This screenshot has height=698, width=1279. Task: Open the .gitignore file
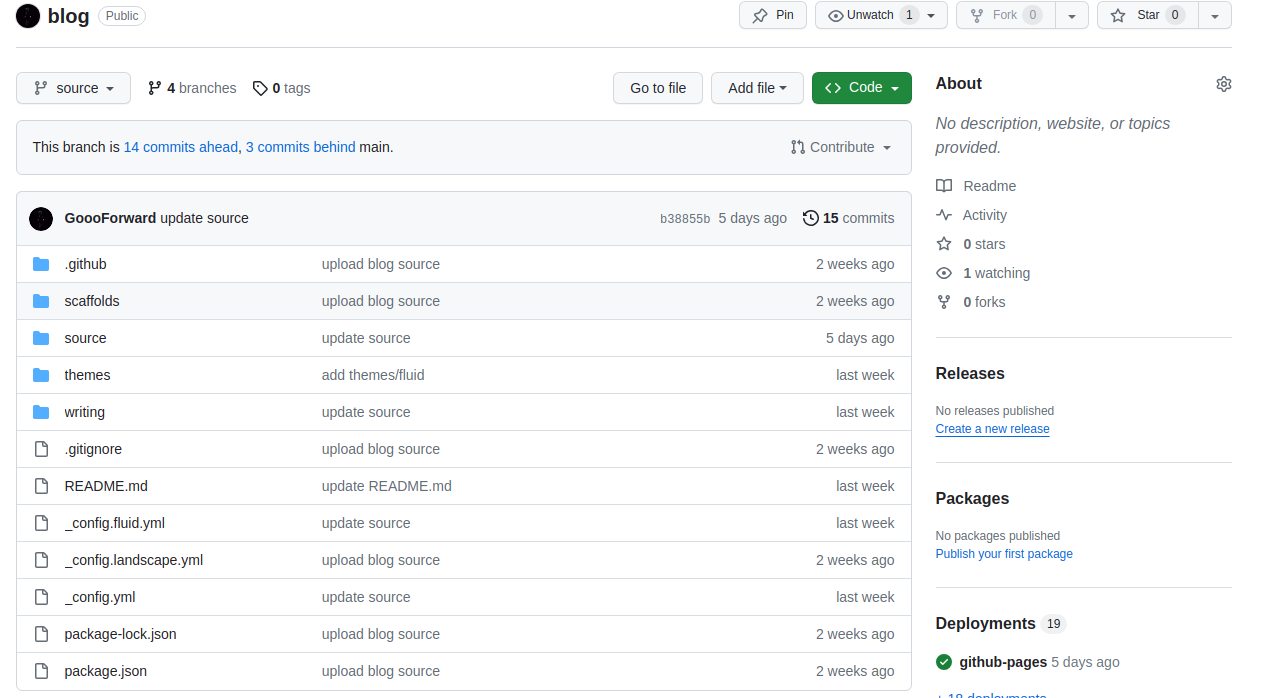click(93, 449)
